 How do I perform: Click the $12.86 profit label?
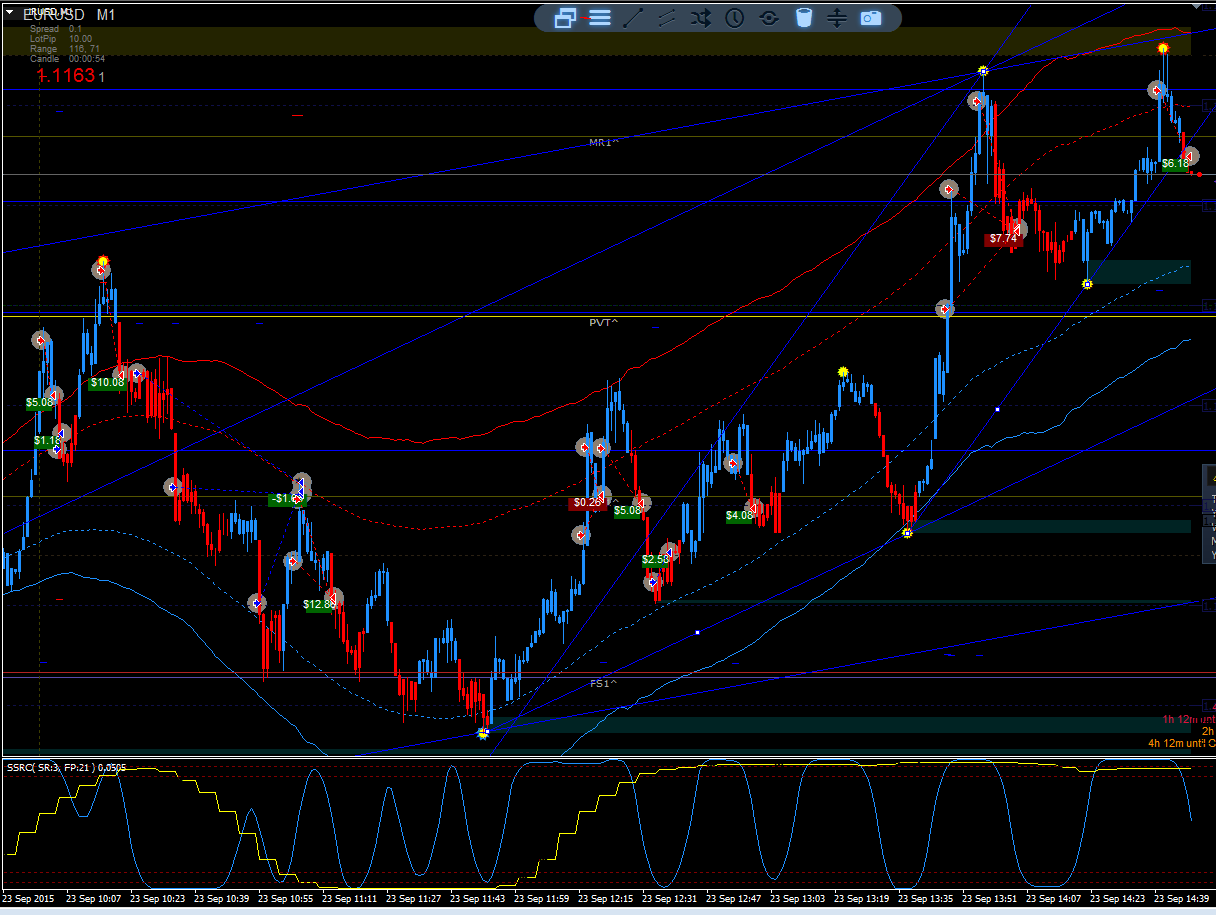point(320,604)
